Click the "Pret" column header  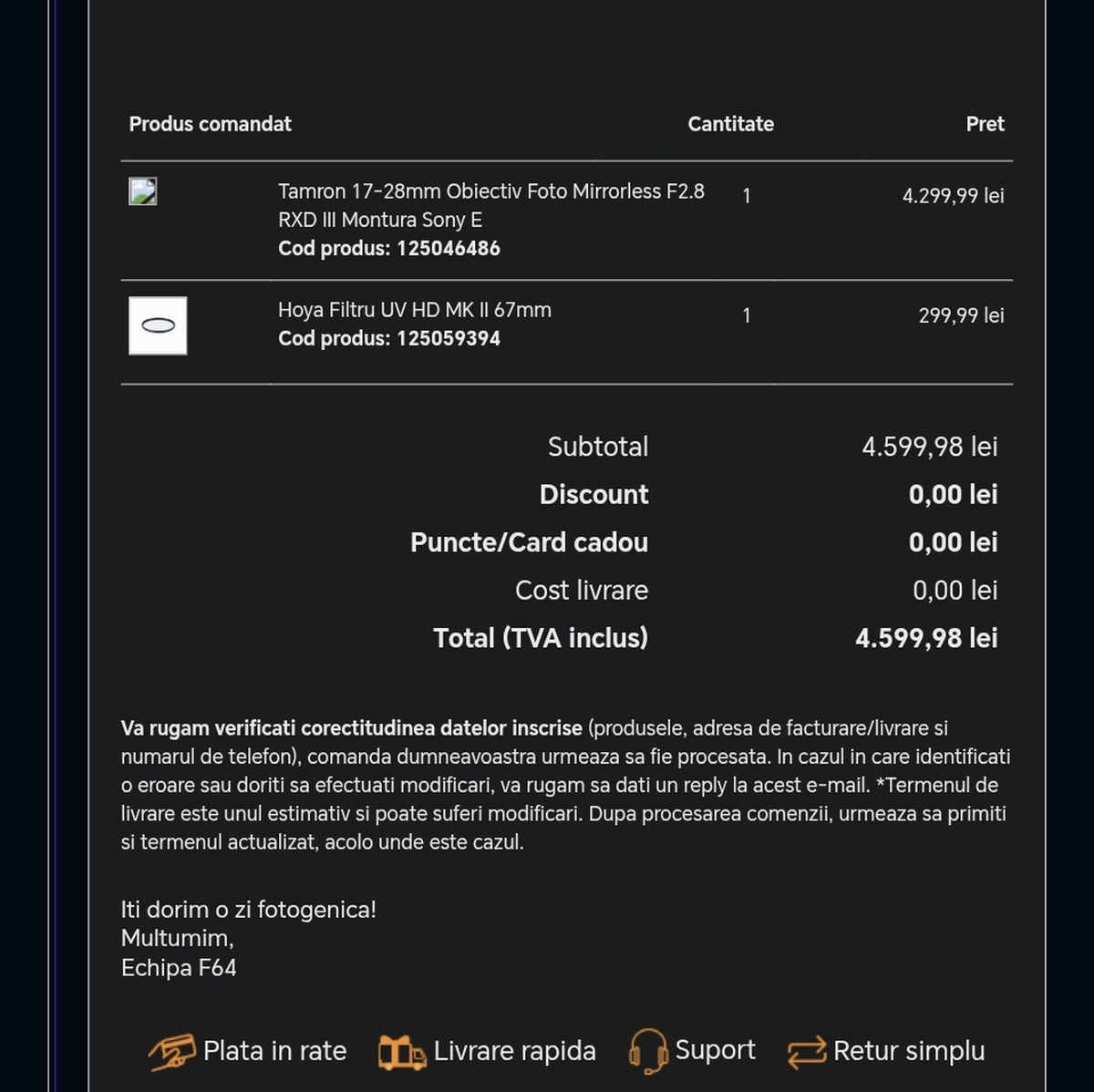[x=985, y=124]
